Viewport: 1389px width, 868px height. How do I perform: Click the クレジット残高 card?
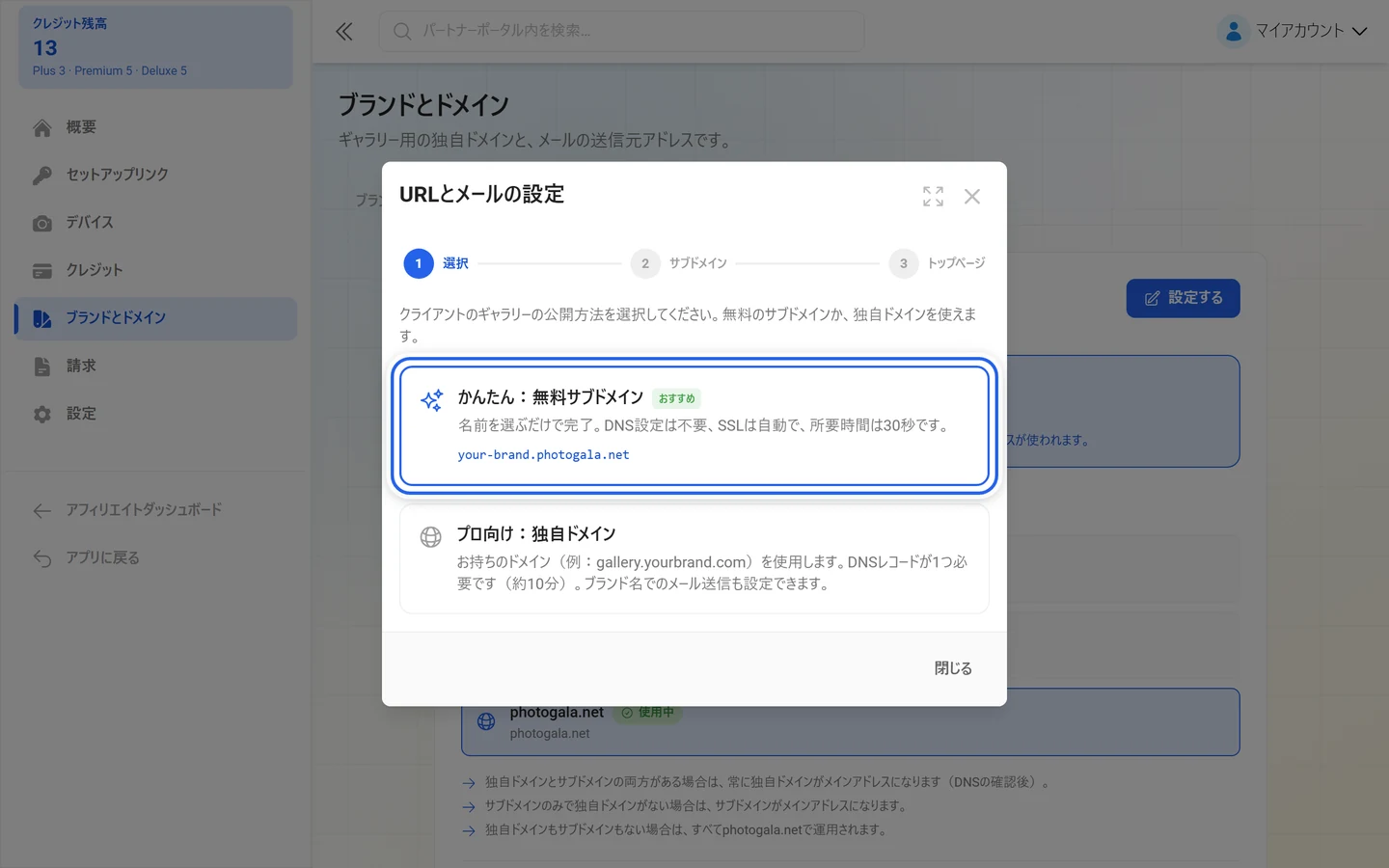(x=156, y=47)
